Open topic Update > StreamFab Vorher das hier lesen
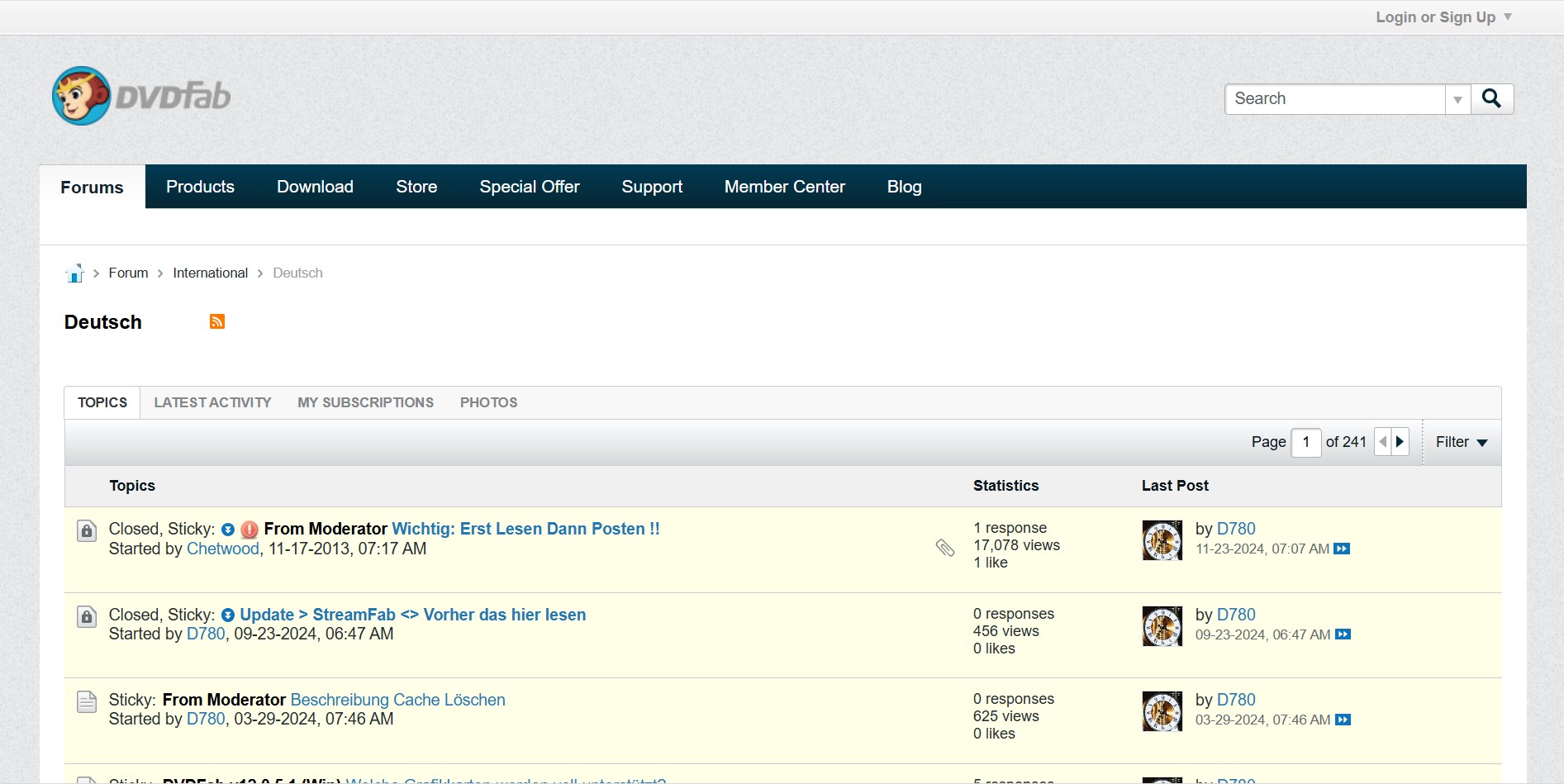 click(413, 615)
